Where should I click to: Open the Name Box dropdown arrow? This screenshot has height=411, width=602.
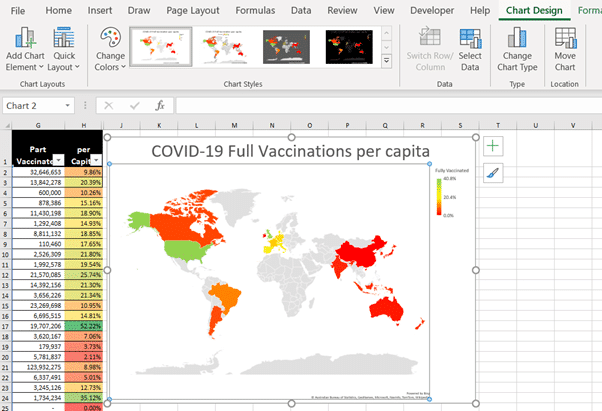(68, 106)
